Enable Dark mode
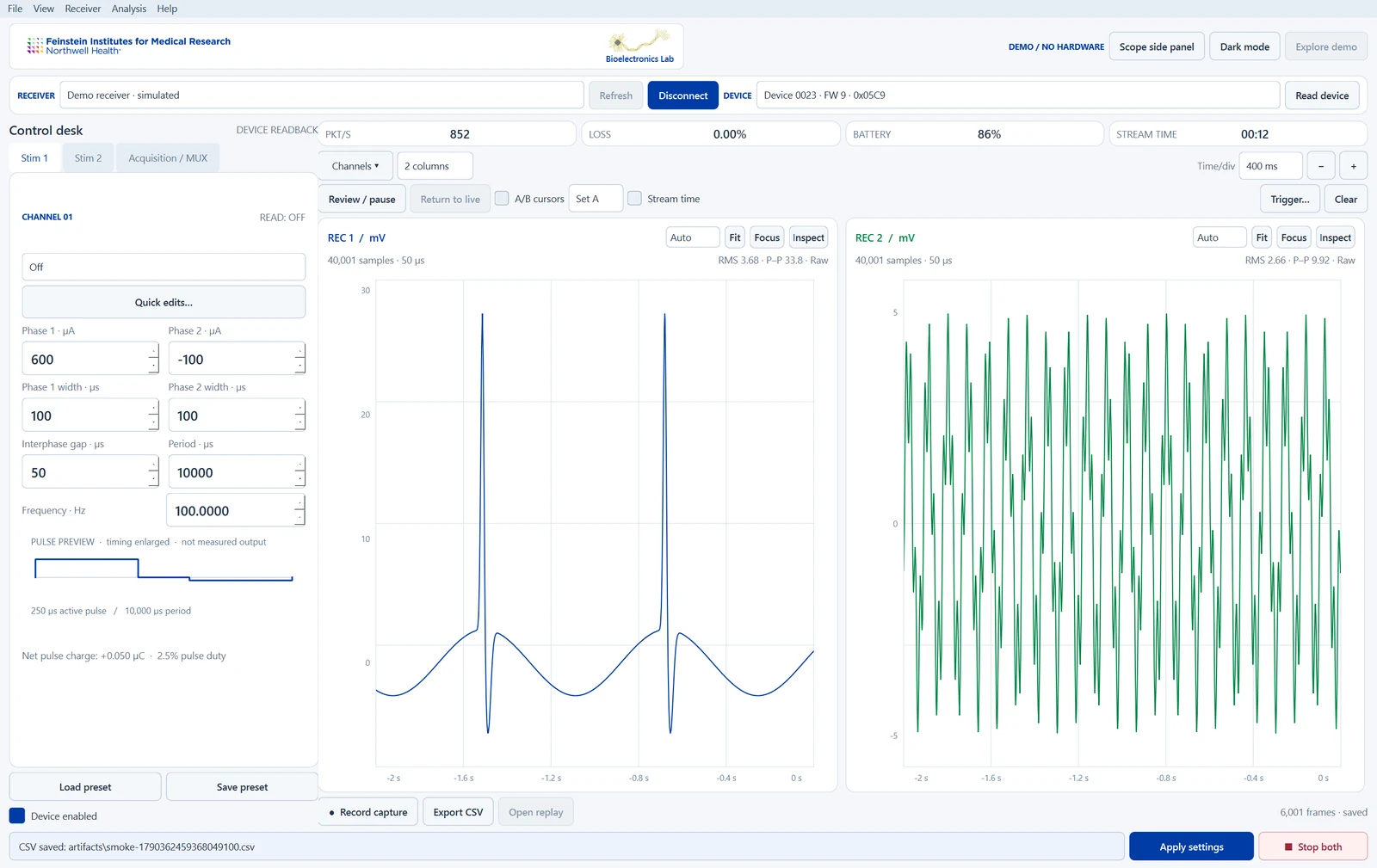Viewport: 1377px width, 868px height. [1244, 46]
